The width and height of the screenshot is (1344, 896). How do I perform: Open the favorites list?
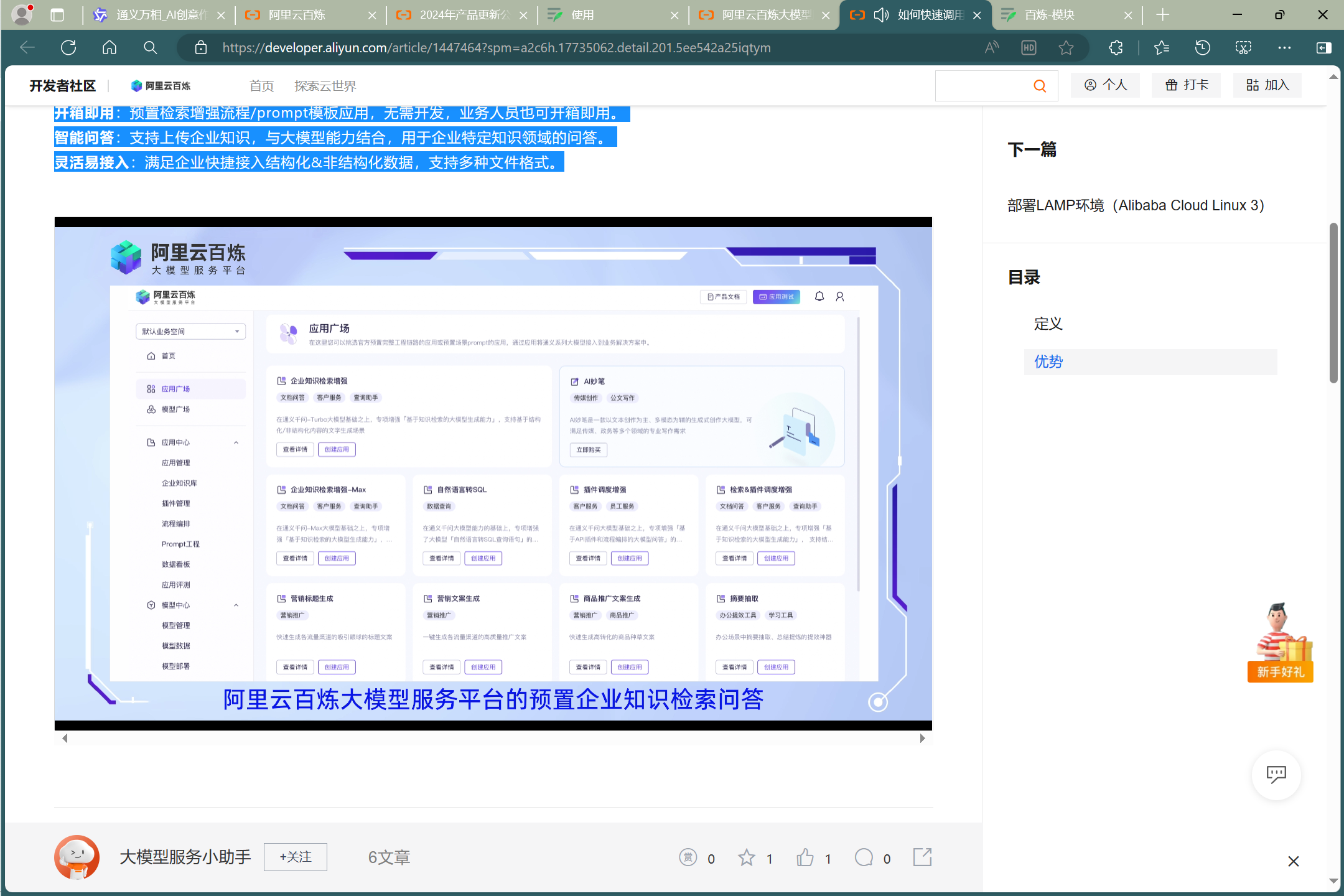tap(1161, 47)
